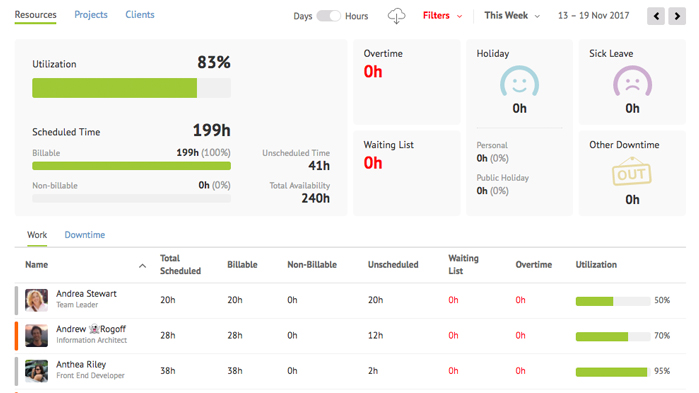Sort by Name column caret
The width and height of the screenshot is (699, 393).
click(x=142, y=266)
